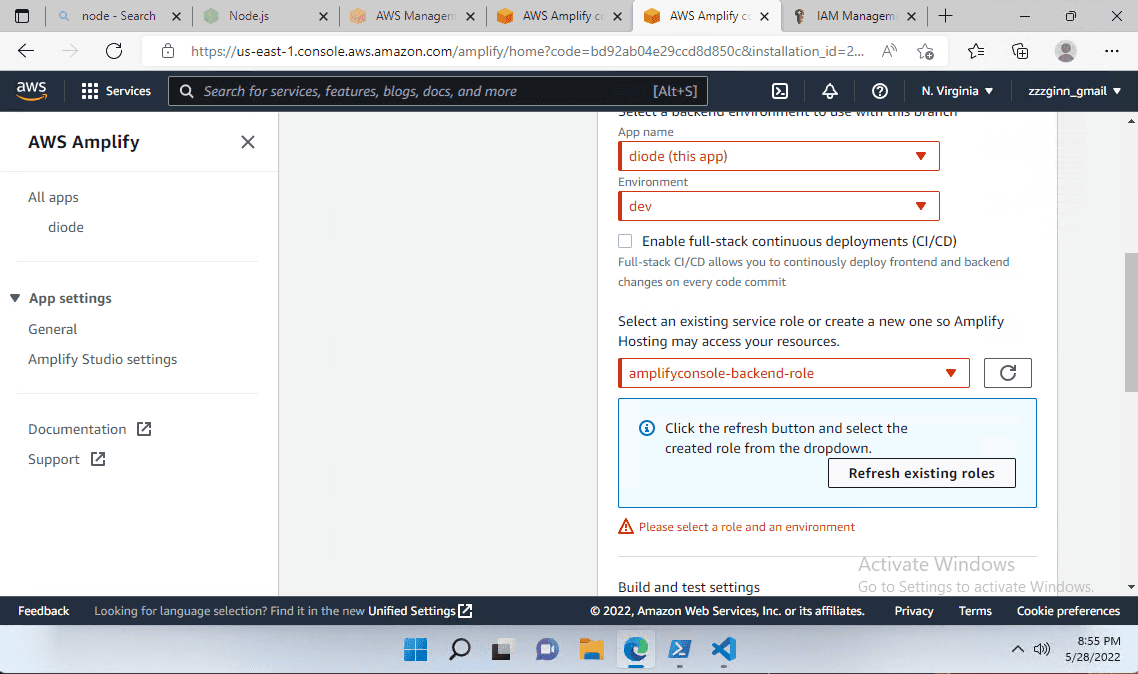Close the AWS Amplify sidebar
The width and height of the screenshot is (1138, 674).
247,142
